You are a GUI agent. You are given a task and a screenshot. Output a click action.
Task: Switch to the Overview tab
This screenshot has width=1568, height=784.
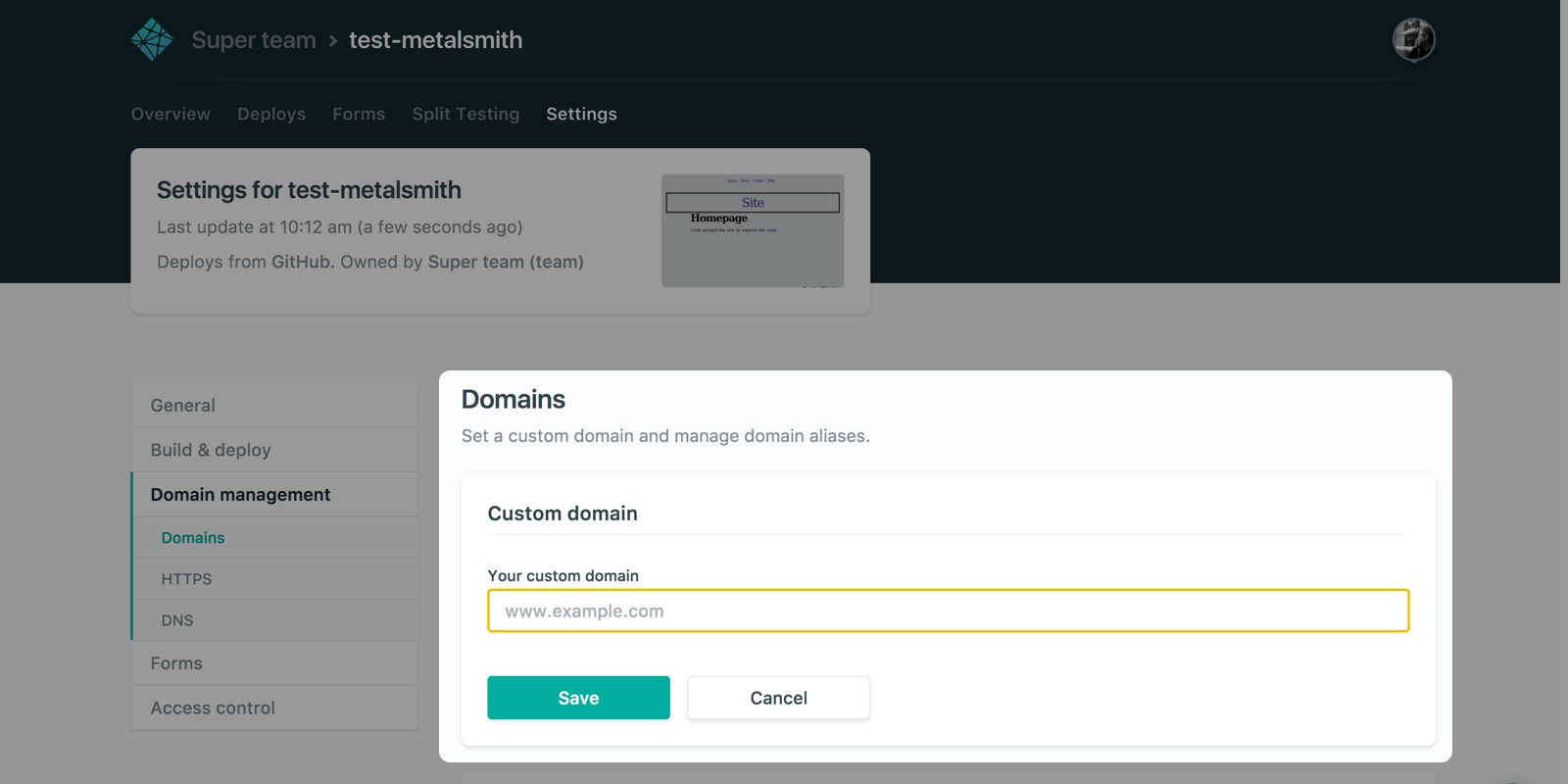[171, 114]
